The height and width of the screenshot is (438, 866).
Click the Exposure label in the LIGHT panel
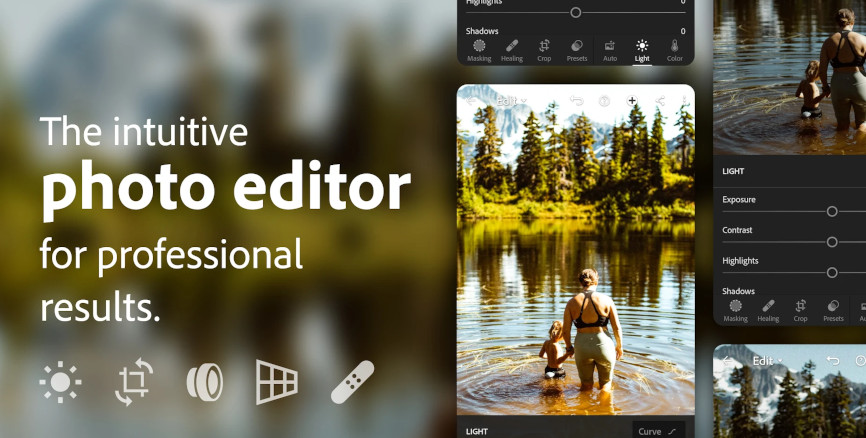coord(738,199)
